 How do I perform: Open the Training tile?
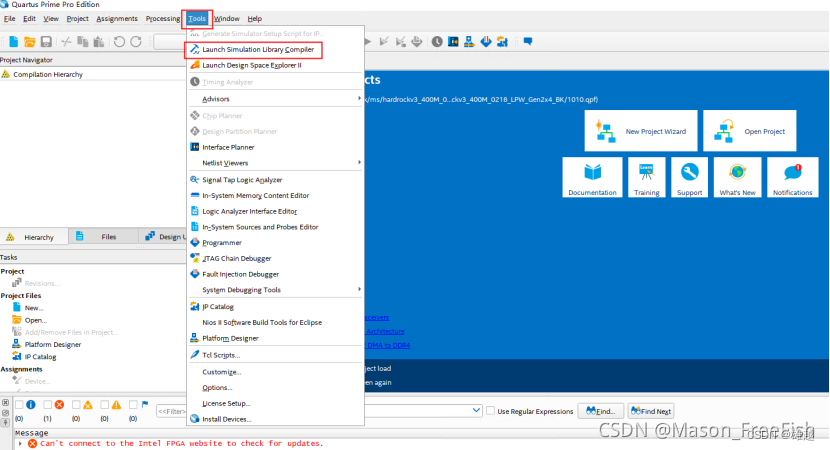[x=646, y=177]
